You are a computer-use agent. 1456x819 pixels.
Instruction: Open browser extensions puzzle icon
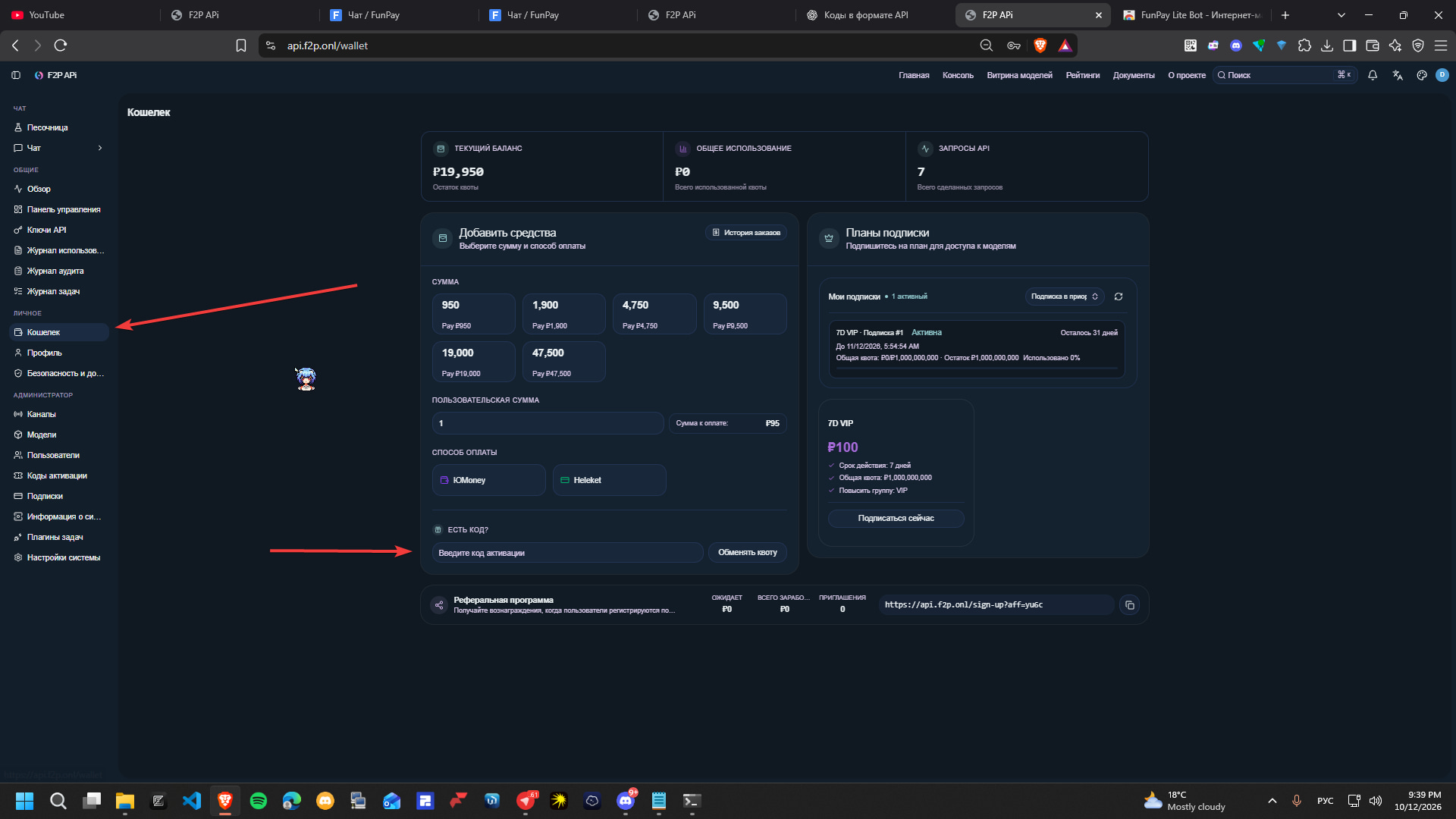(1304, 45)
